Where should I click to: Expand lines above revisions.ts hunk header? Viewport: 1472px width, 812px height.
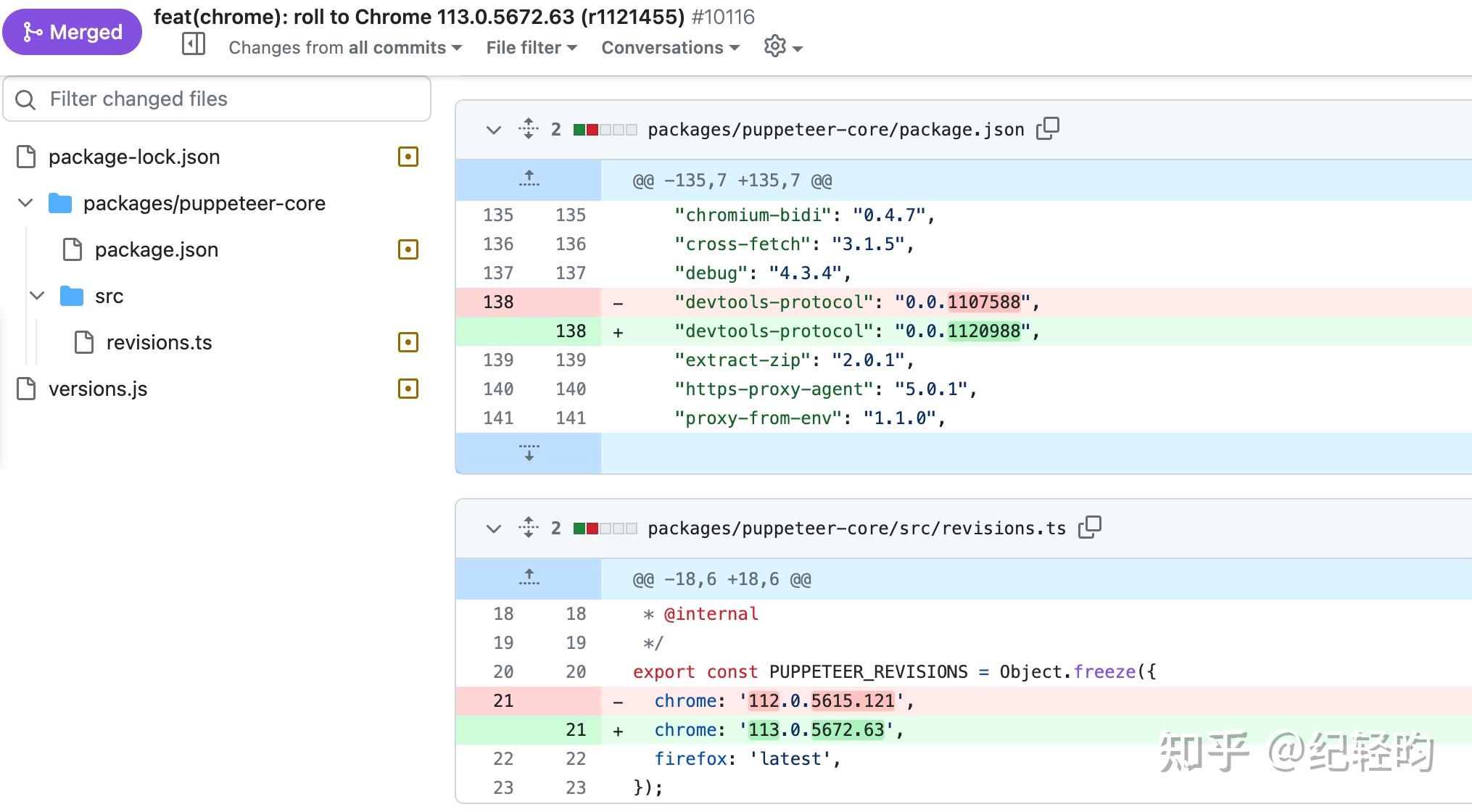[529, 578]
